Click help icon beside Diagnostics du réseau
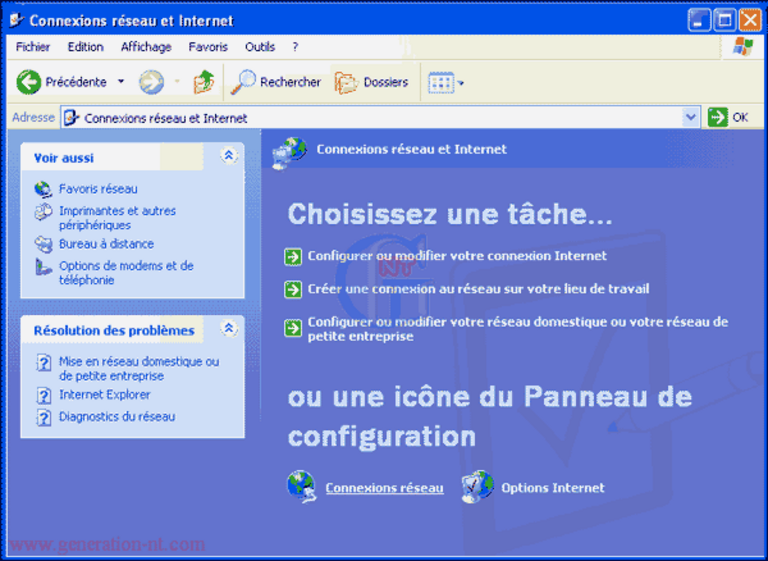Image resolution: width=768 pixels, height=561 pixels. pyautogui.click(x=44, y=417)
